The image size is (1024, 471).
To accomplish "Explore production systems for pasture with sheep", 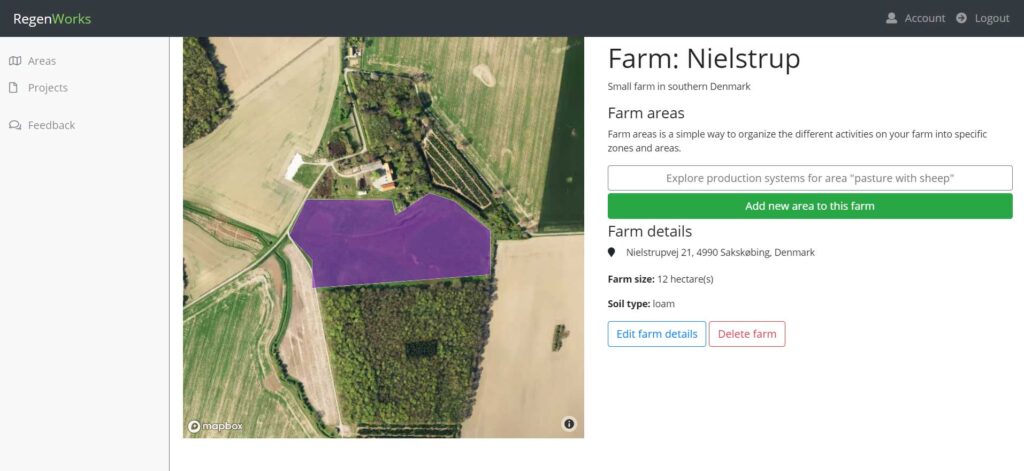I will point(810,178).
